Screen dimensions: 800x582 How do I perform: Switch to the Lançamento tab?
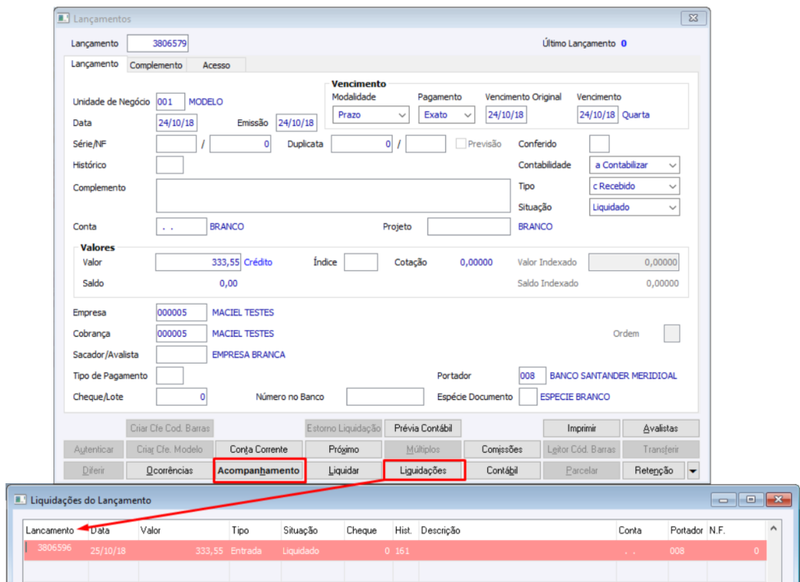click(95, 64)
